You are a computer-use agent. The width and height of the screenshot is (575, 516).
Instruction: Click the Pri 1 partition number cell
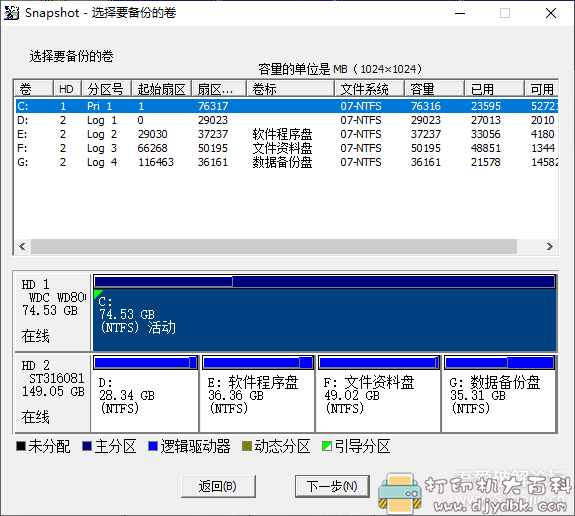(x=99, y=106)
